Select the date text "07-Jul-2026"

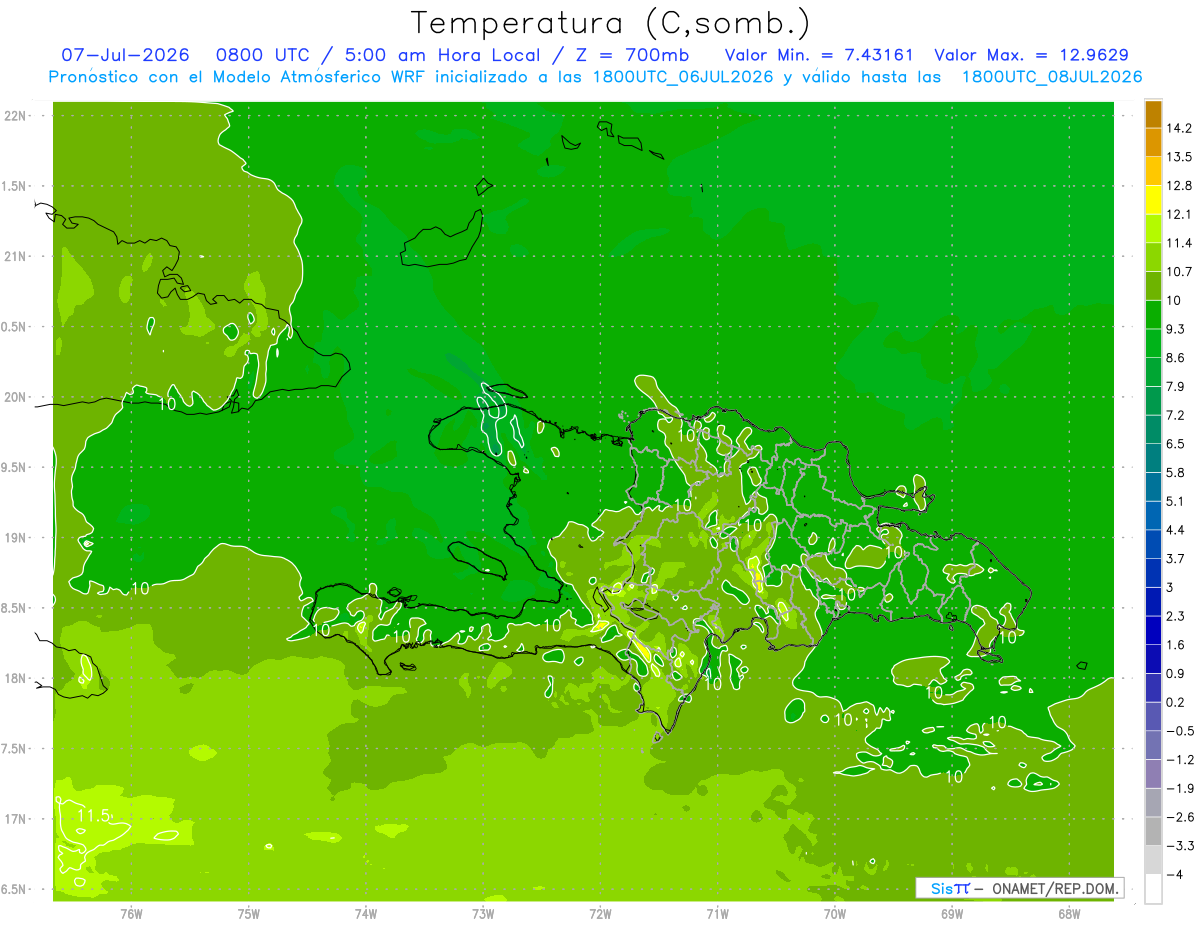tap(125, 55)
